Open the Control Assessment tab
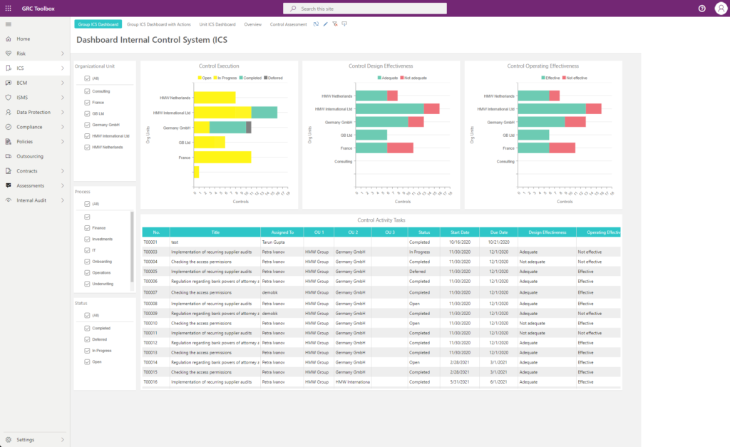 click(288, 24)
